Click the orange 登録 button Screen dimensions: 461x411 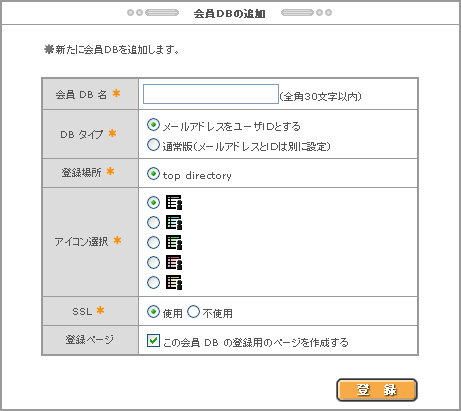(377, 390)
